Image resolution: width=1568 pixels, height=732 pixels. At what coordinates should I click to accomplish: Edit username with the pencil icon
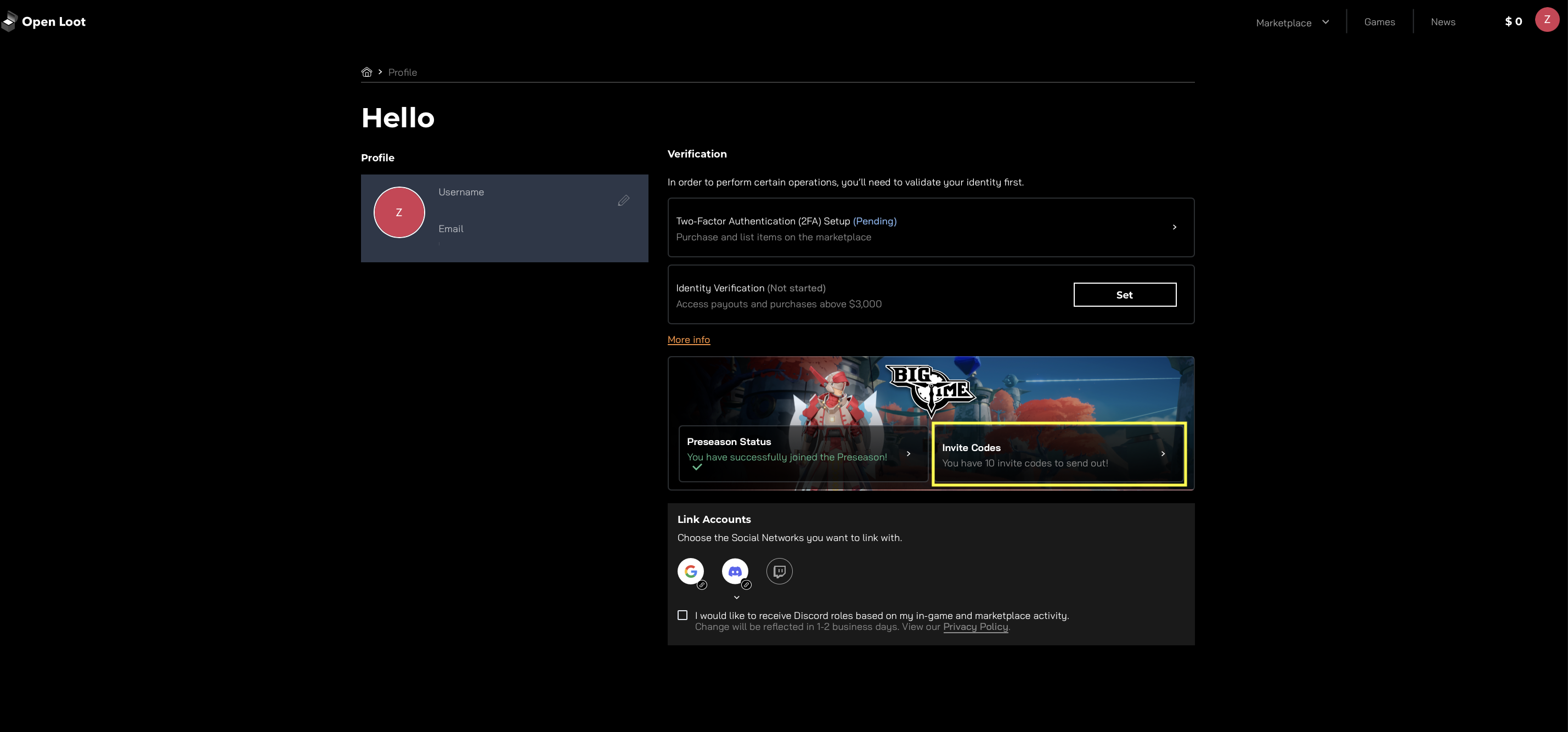[623, 200]
